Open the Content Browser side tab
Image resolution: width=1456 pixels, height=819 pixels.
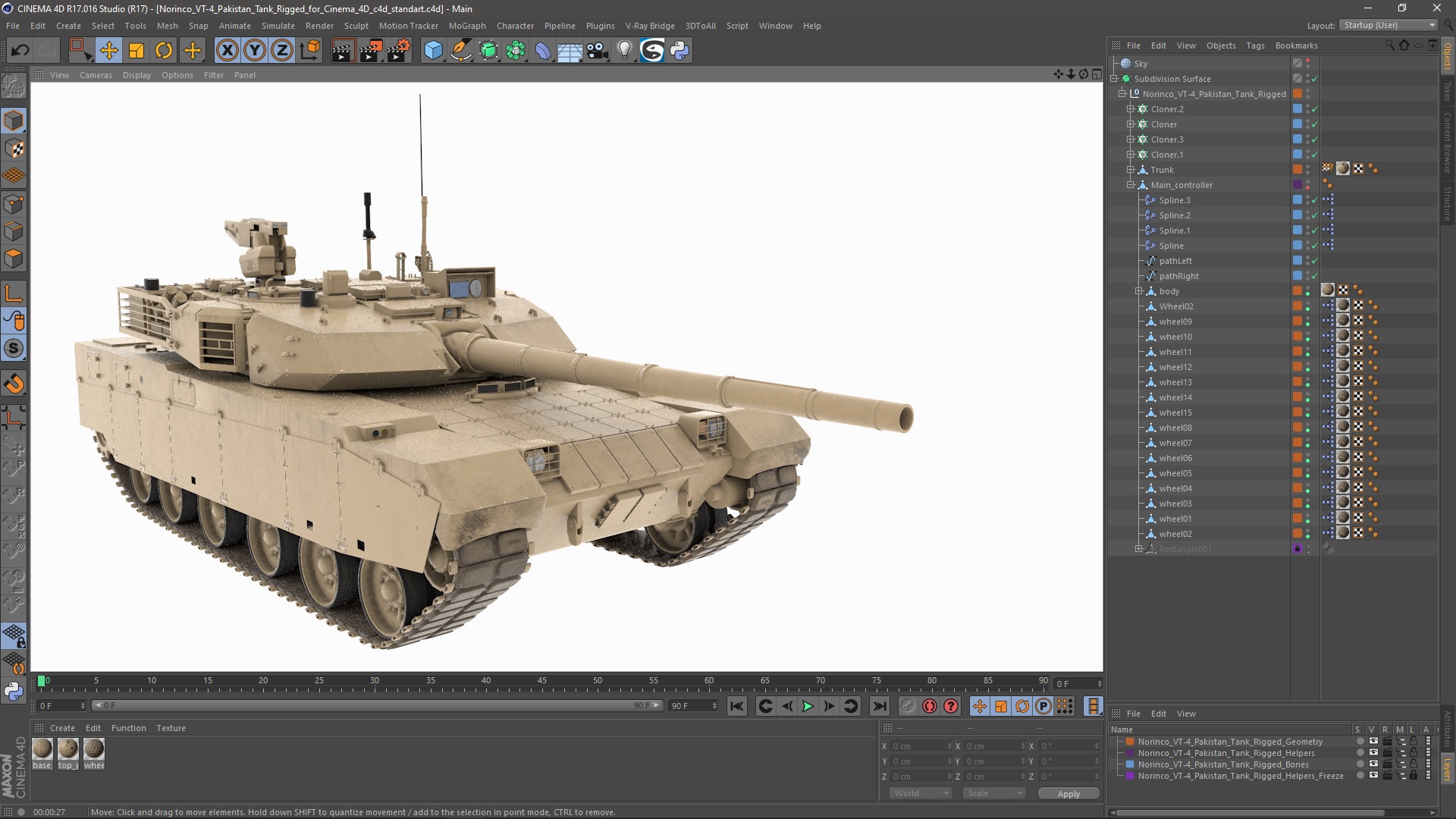(1447, 143)
